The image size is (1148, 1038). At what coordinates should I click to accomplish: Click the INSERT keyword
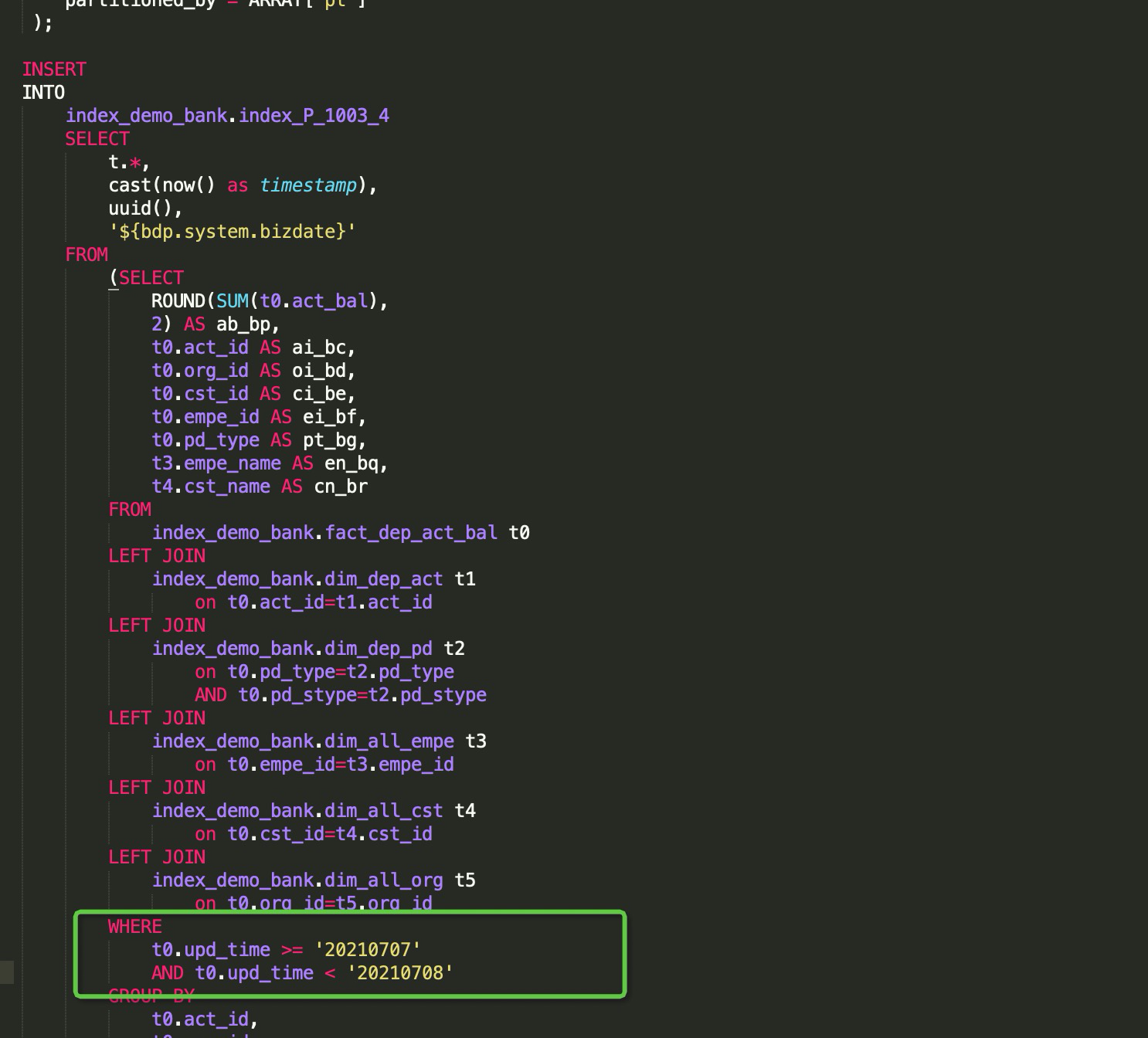[54, 70]
